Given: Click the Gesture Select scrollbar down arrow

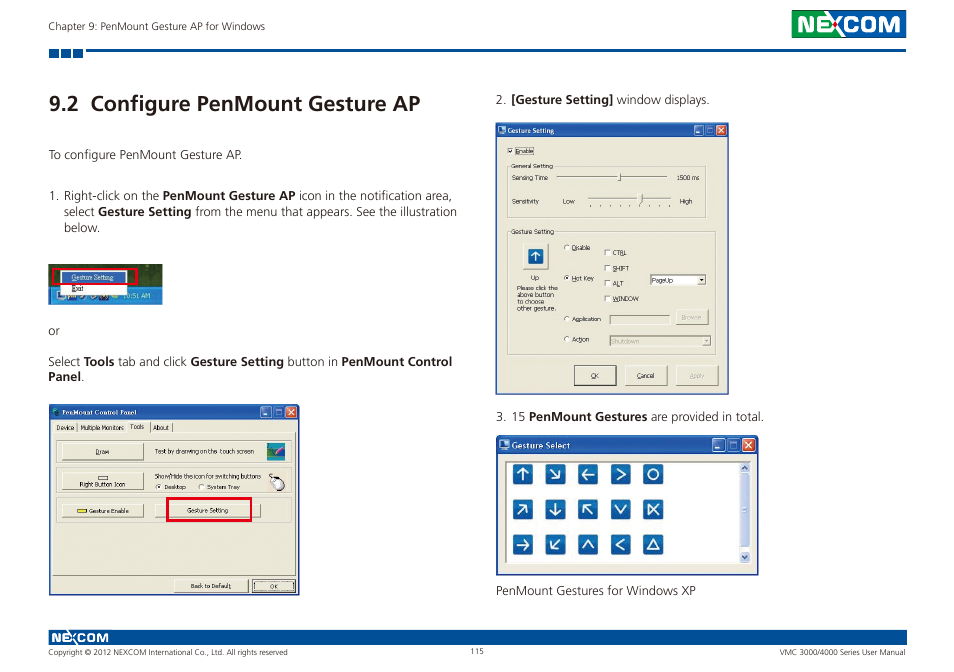Looking at the screenshot, I should pyautogui.click(x=744, y=557).
